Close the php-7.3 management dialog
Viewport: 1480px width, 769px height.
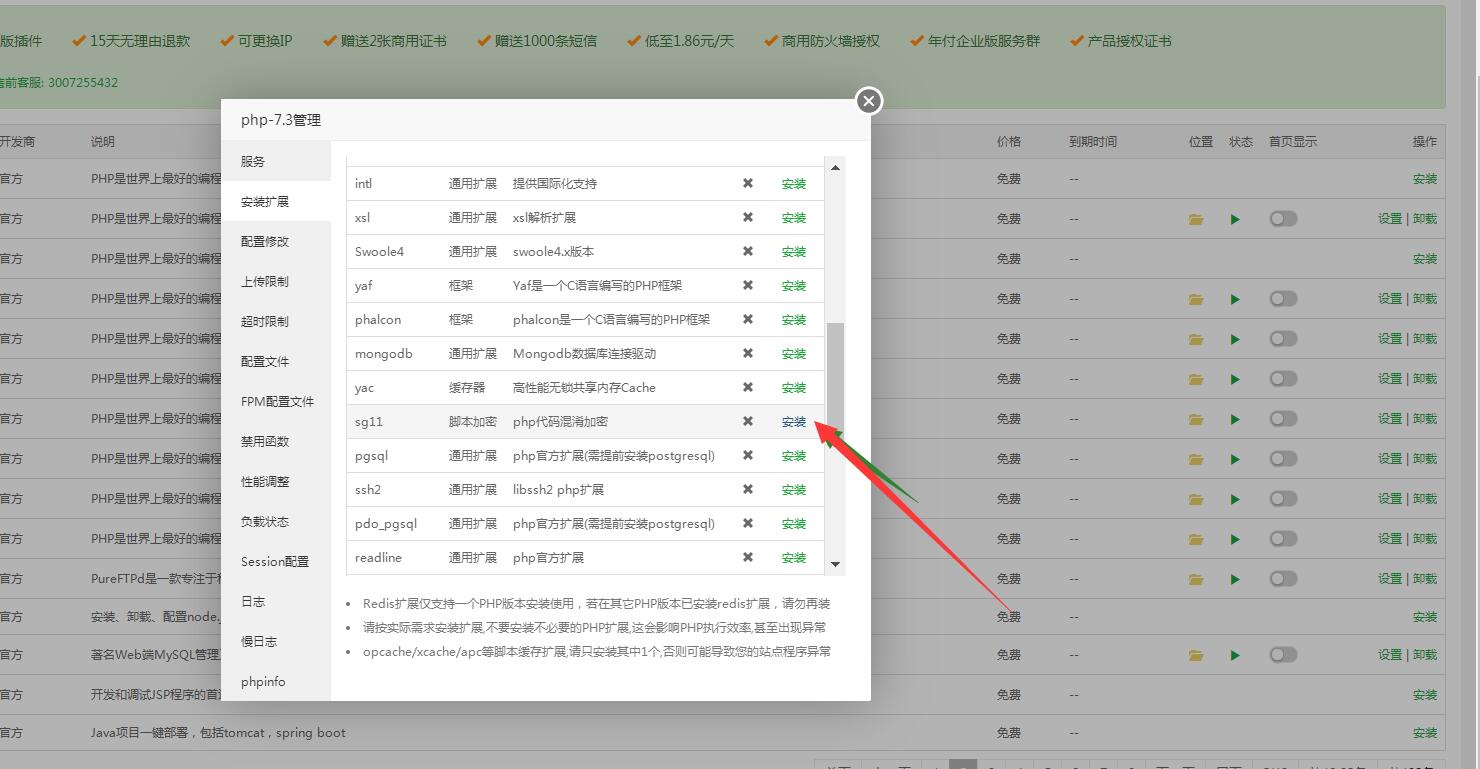coord(869,101)
